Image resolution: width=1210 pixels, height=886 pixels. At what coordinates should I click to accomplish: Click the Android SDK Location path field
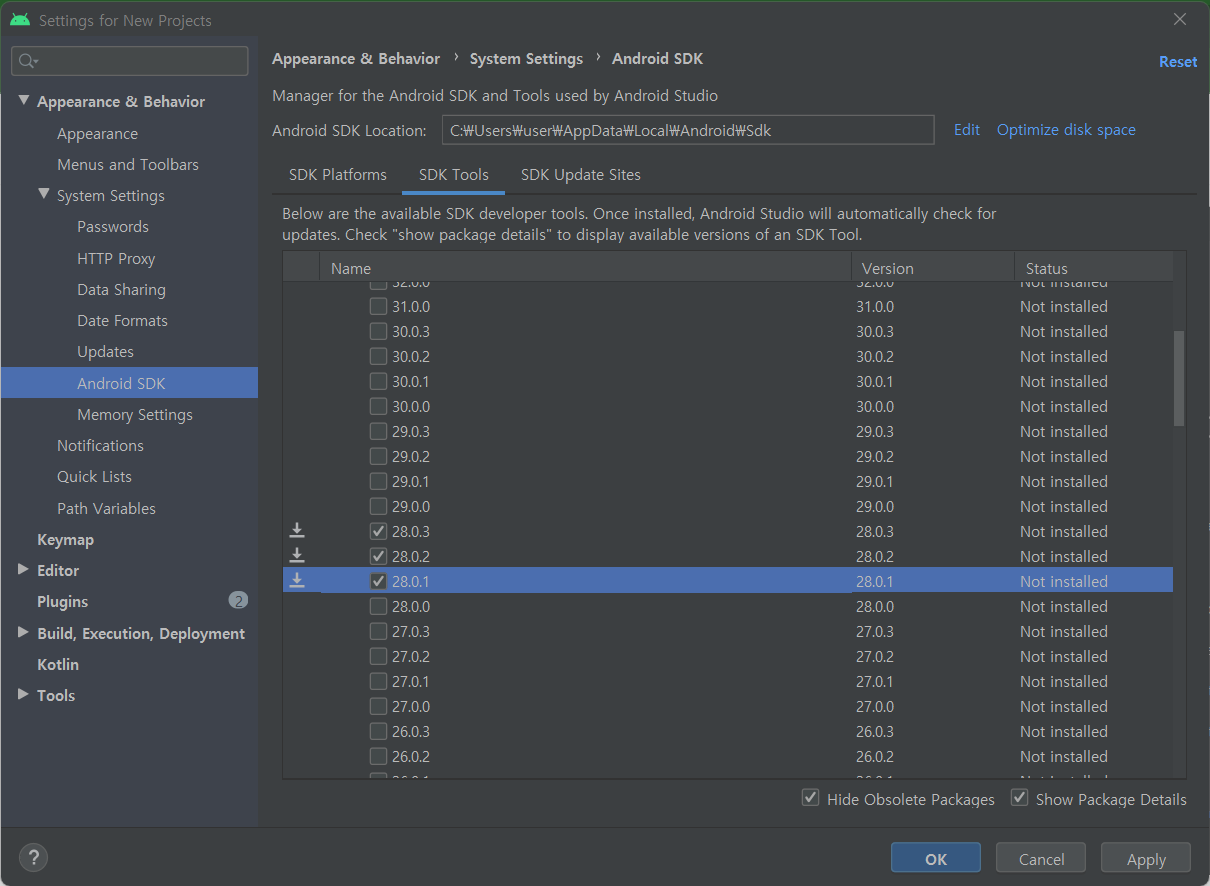pos(688,130)
